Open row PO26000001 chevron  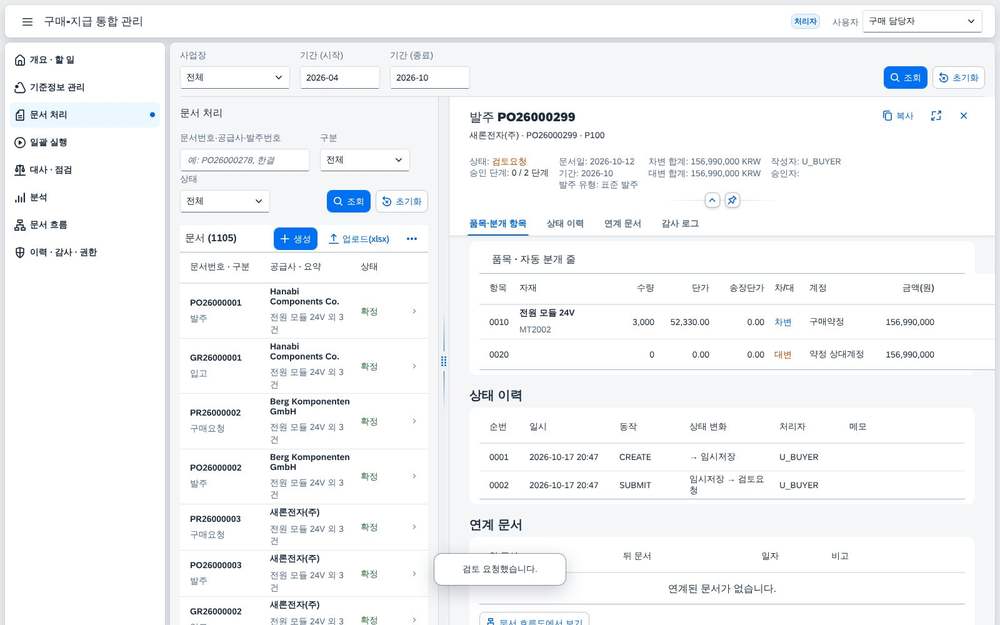(415, 311)
